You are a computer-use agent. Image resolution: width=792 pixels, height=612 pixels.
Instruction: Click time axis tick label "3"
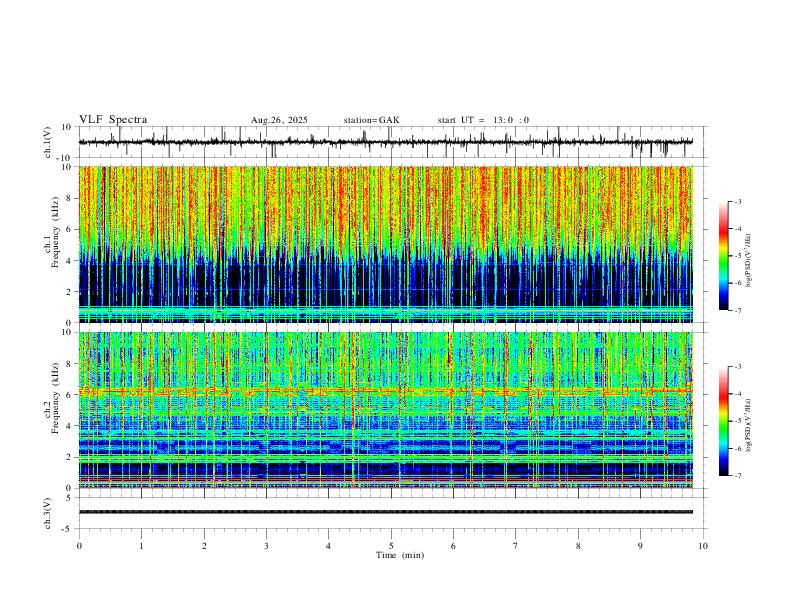click(266, 546)
